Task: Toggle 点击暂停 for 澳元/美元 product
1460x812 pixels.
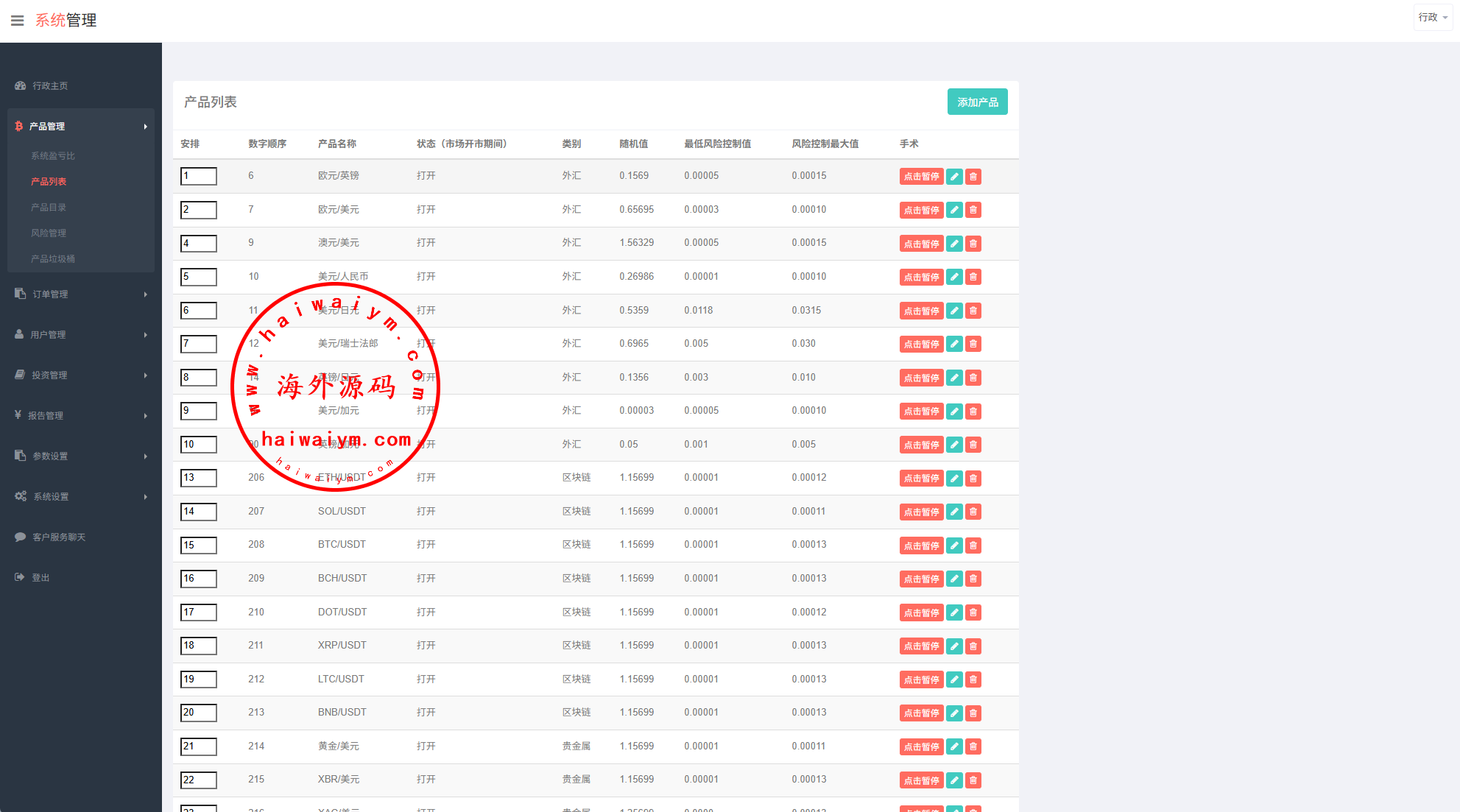Action: 921,244
